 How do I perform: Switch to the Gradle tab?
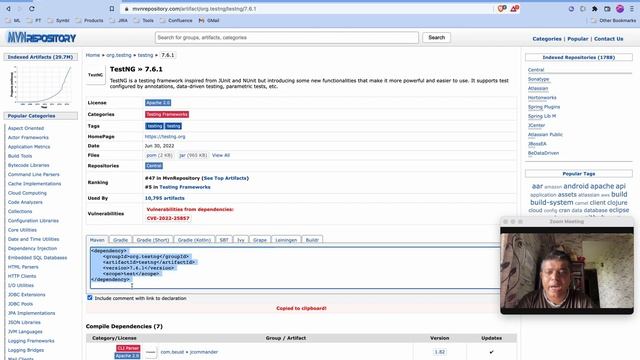point(120,240)
